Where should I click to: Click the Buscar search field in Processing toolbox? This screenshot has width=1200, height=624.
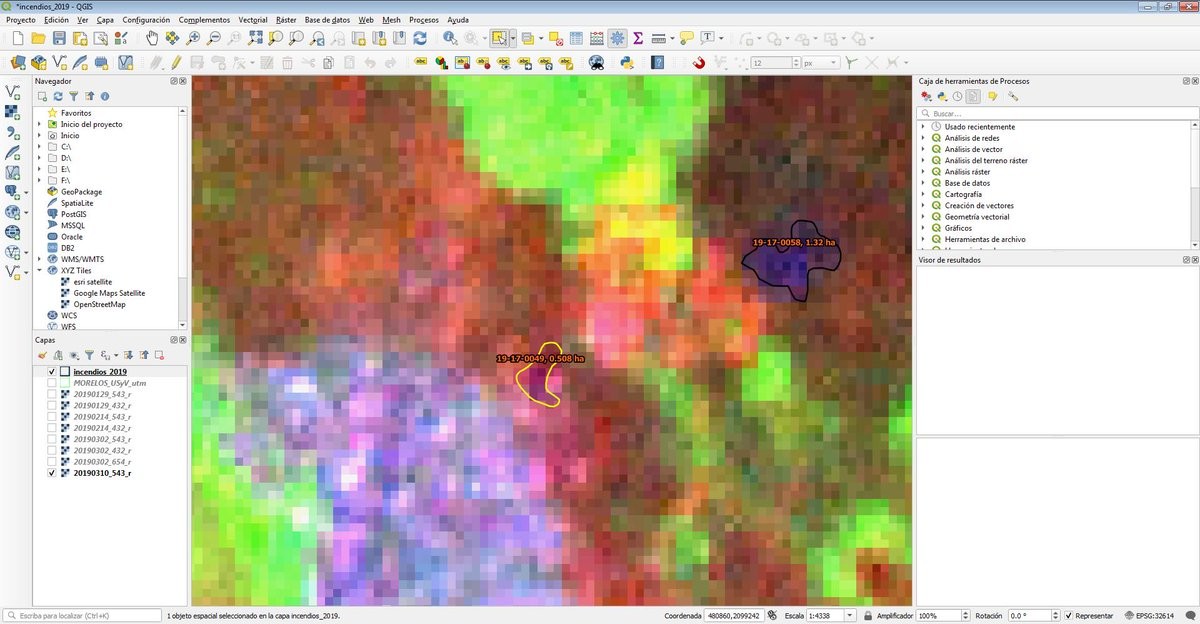point(1055,113)
